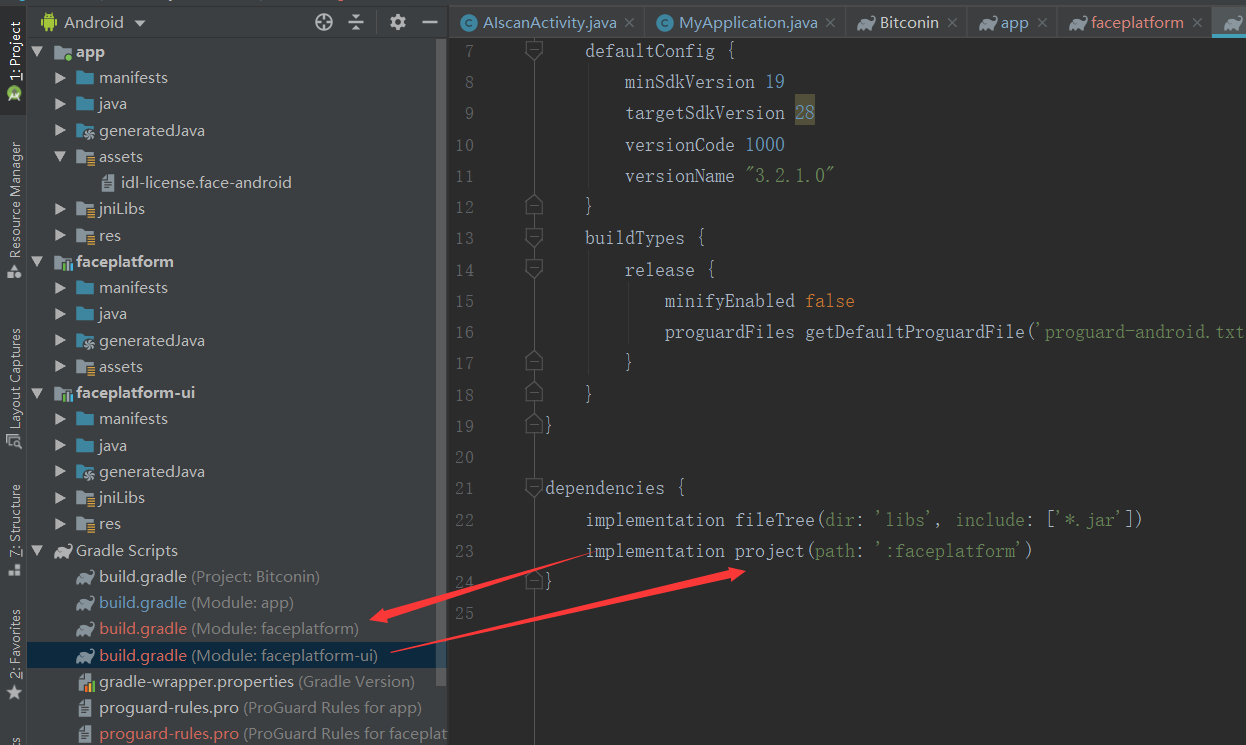Close the Bitconin tab
Viewport: 1246px width, 745px height.
pyautogui.click(x=952, y=23)
